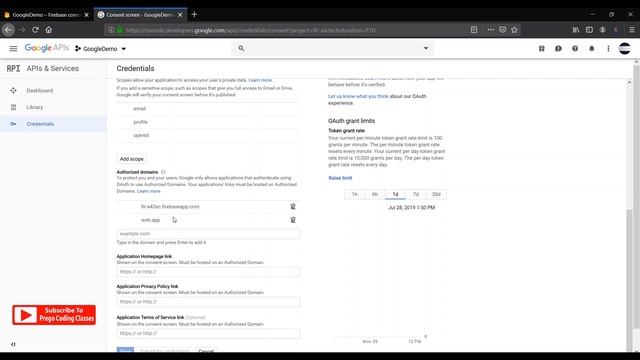The height and width of the screenshot is (360, 640).
Task: Go to Dashboard in sidebar
Action: click(x=40, y=91)
